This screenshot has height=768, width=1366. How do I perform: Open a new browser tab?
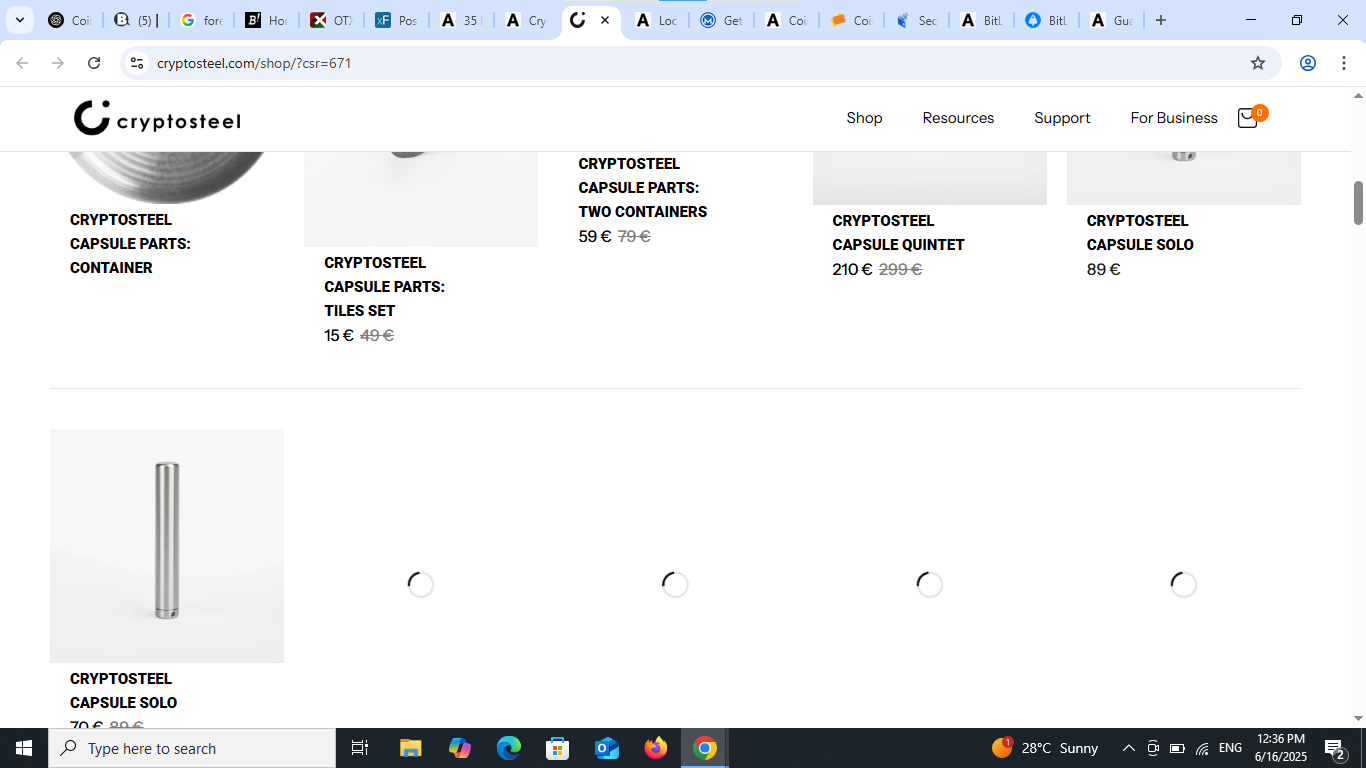[x=1160, y=20]
